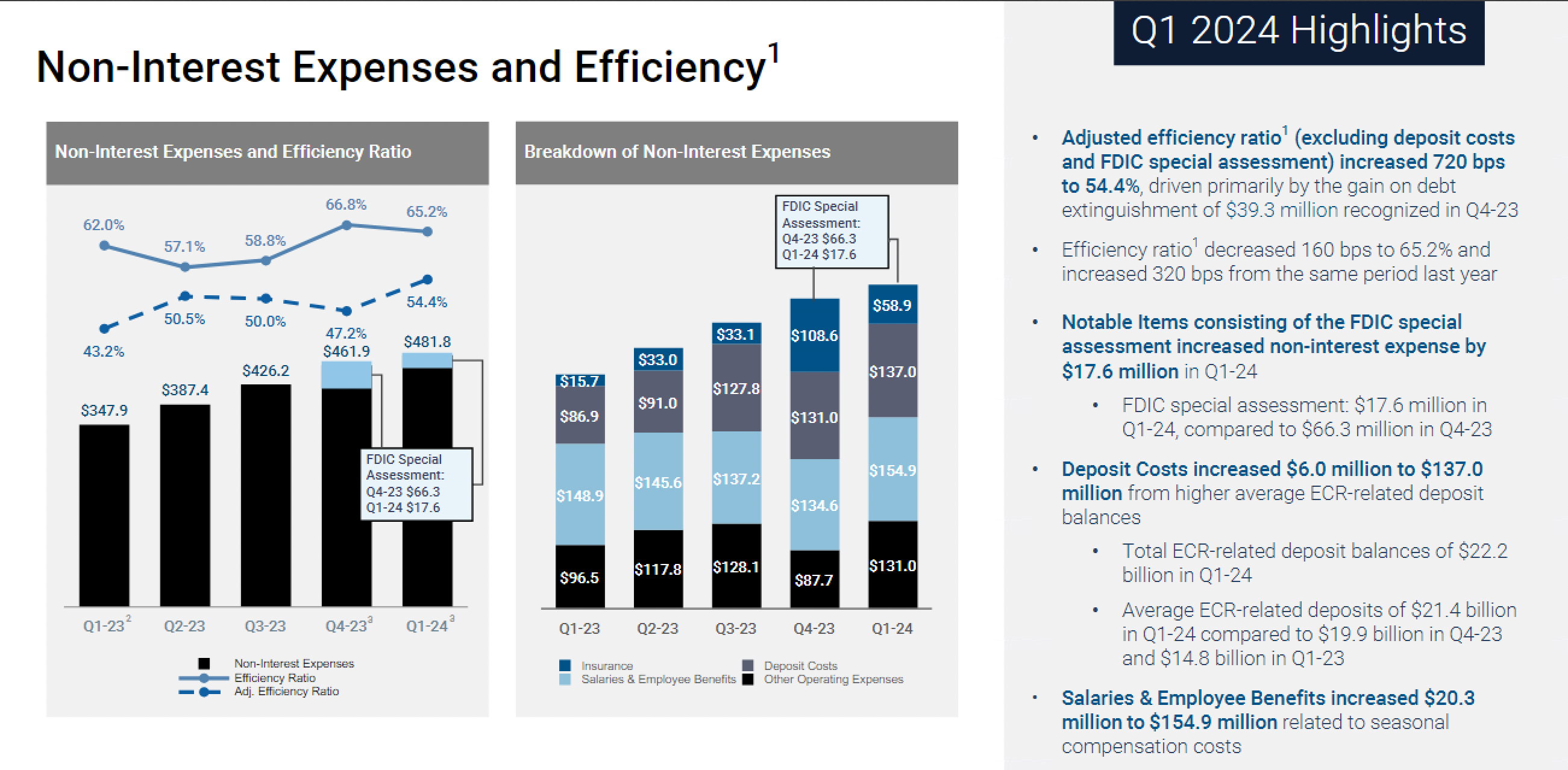Click the Q2-23 axis label in breakdown chart
The height and width of the screenshot is (770, 1568).
pyautogui.click(x=657, y=628)
